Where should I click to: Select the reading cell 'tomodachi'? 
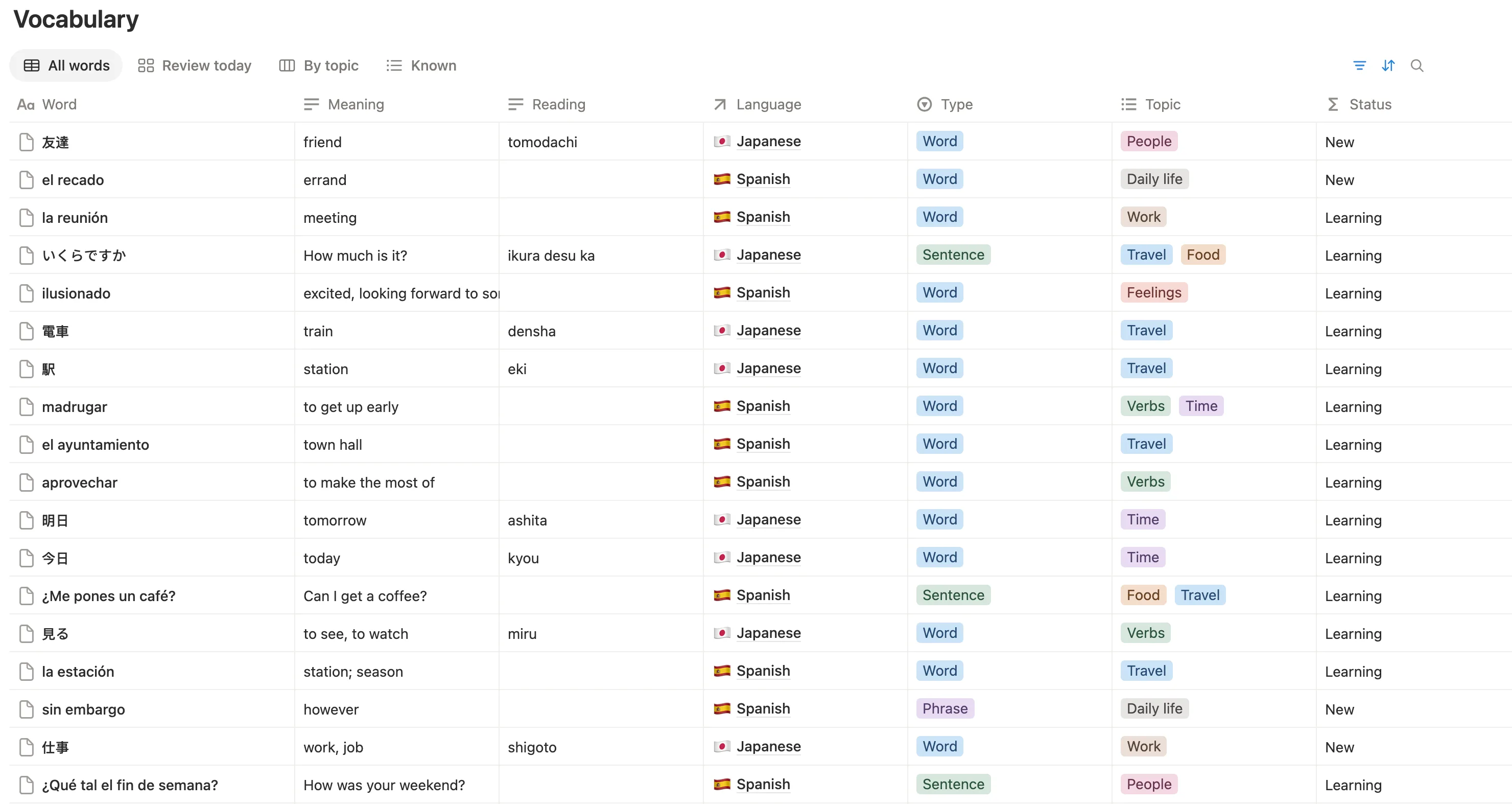pos(601,142)
